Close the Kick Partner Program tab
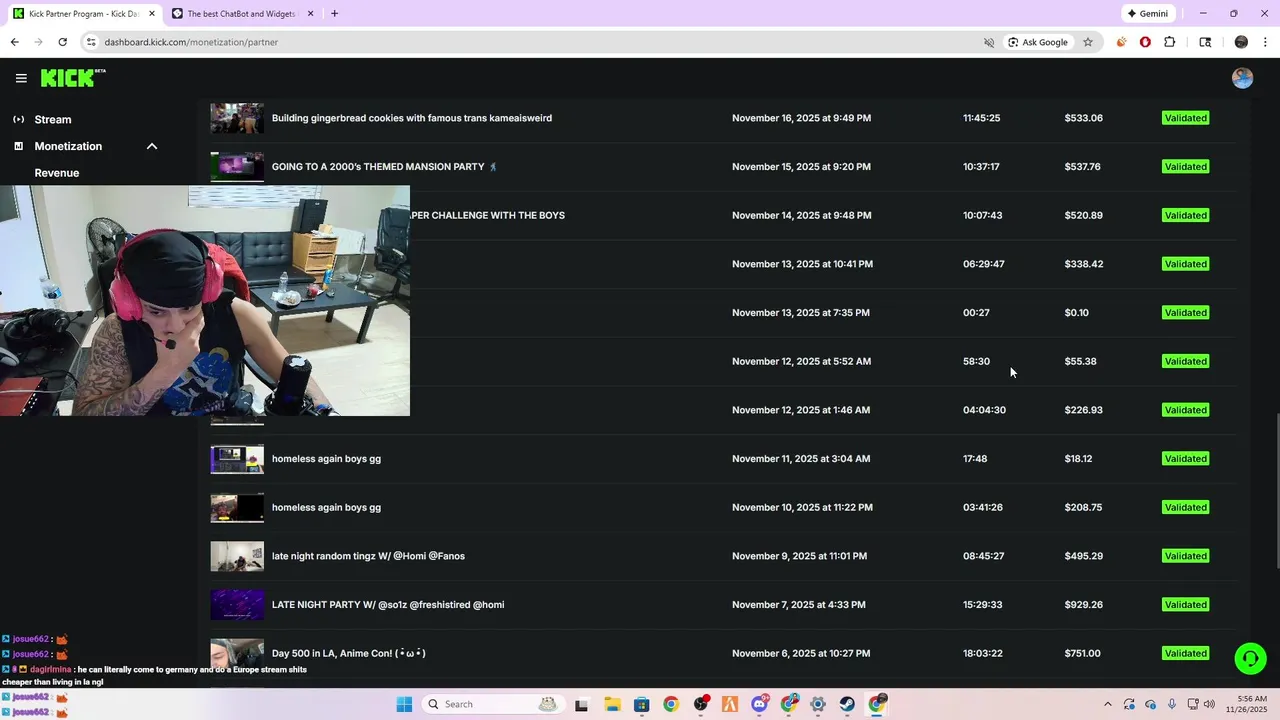Image resolution: width=1280 pixels, height=720 pixels. point(152,14)
